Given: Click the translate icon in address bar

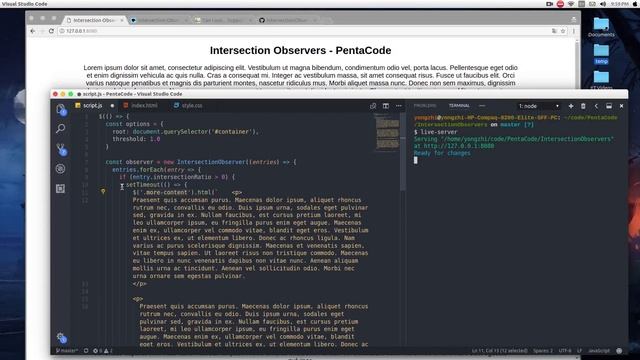Looking at the screenshot, I should pos(554,31).
